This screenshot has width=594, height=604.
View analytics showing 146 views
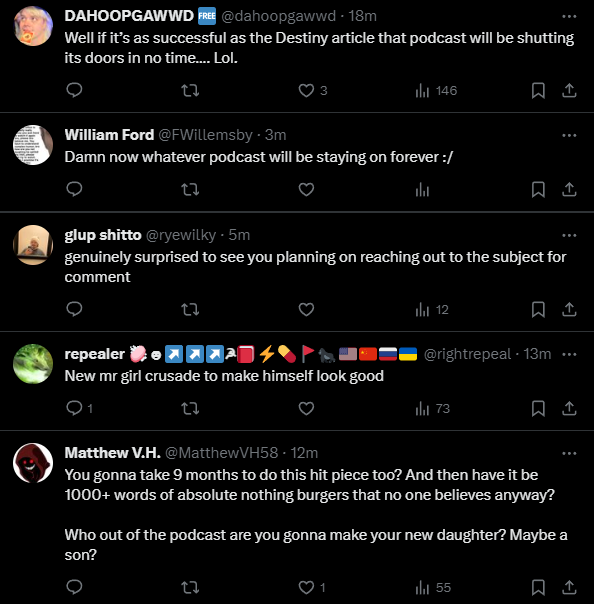click(436, 91)
